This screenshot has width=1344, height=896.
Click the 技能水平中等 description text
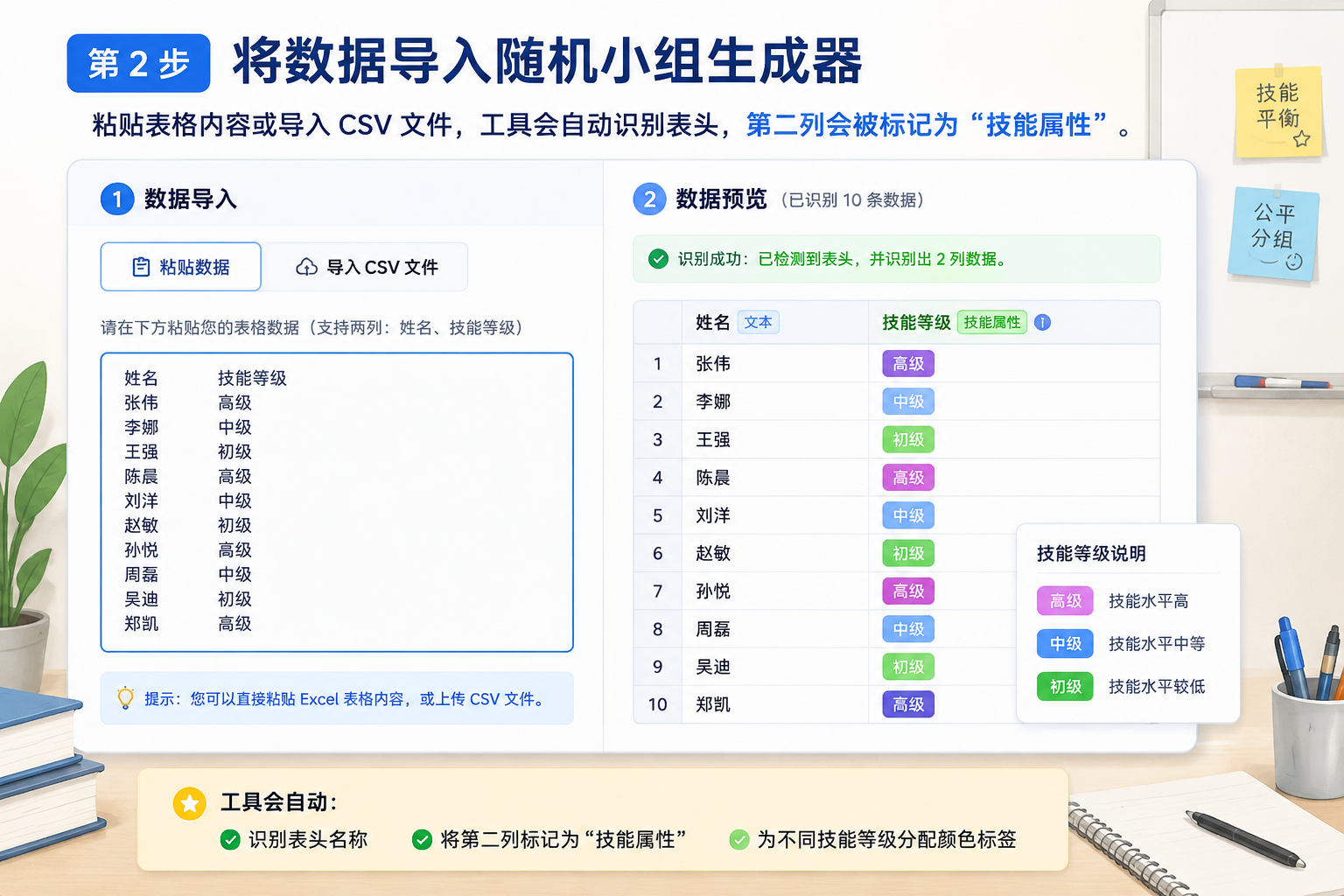click(1157, 644)
